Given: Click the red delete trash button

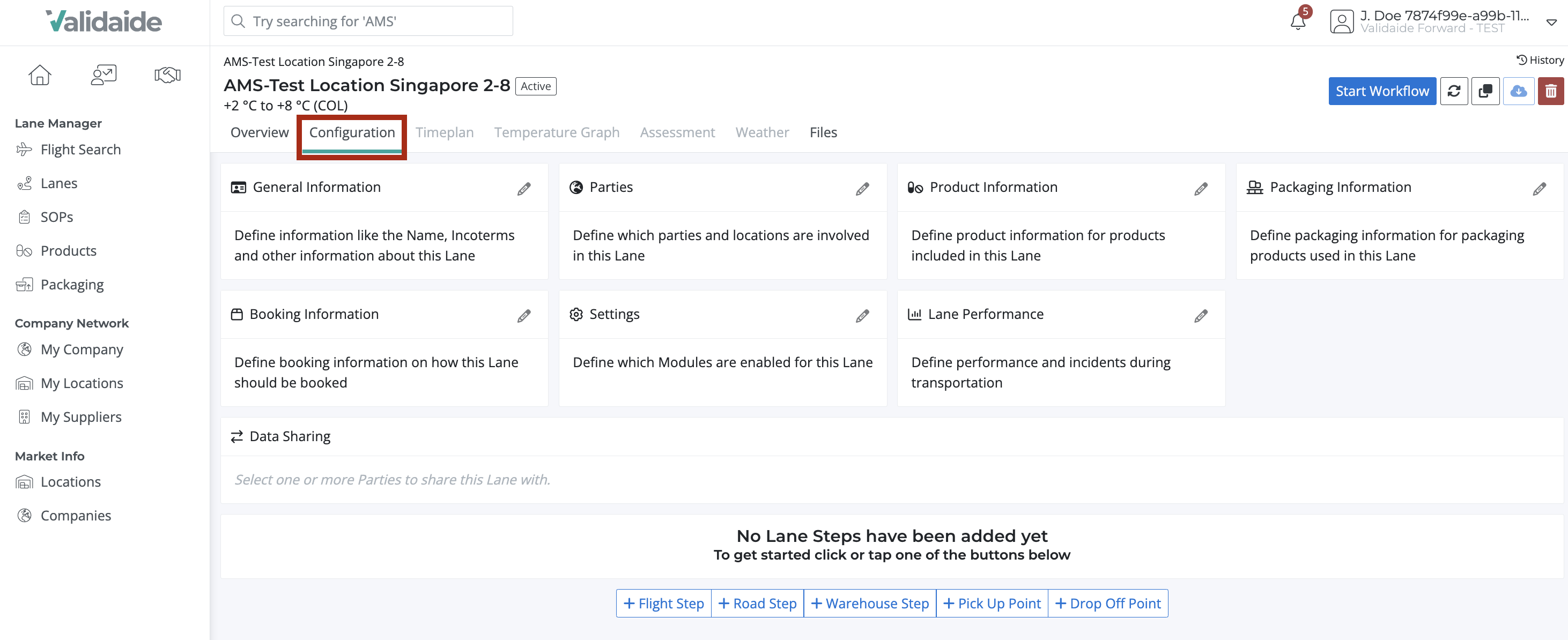Looking at the screenshot, I should coord(1550,91).
